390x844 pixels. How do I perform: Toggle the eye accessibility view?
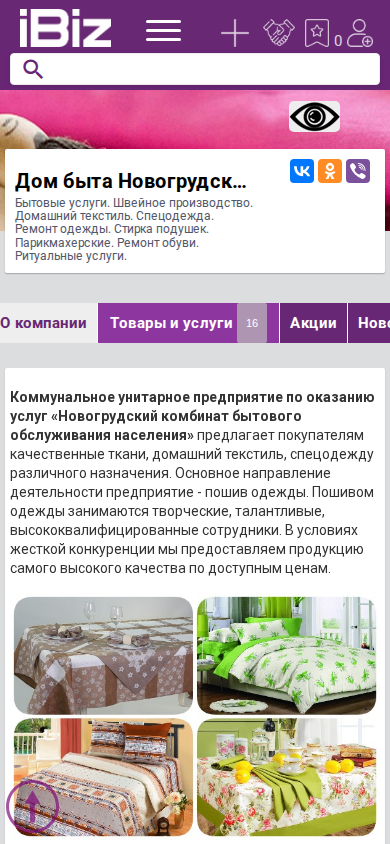point(314,116)
